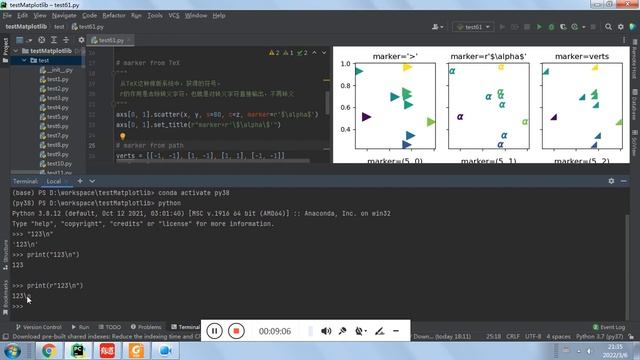Click the lightbulb intention icon in editor

(x=122, y=136)
